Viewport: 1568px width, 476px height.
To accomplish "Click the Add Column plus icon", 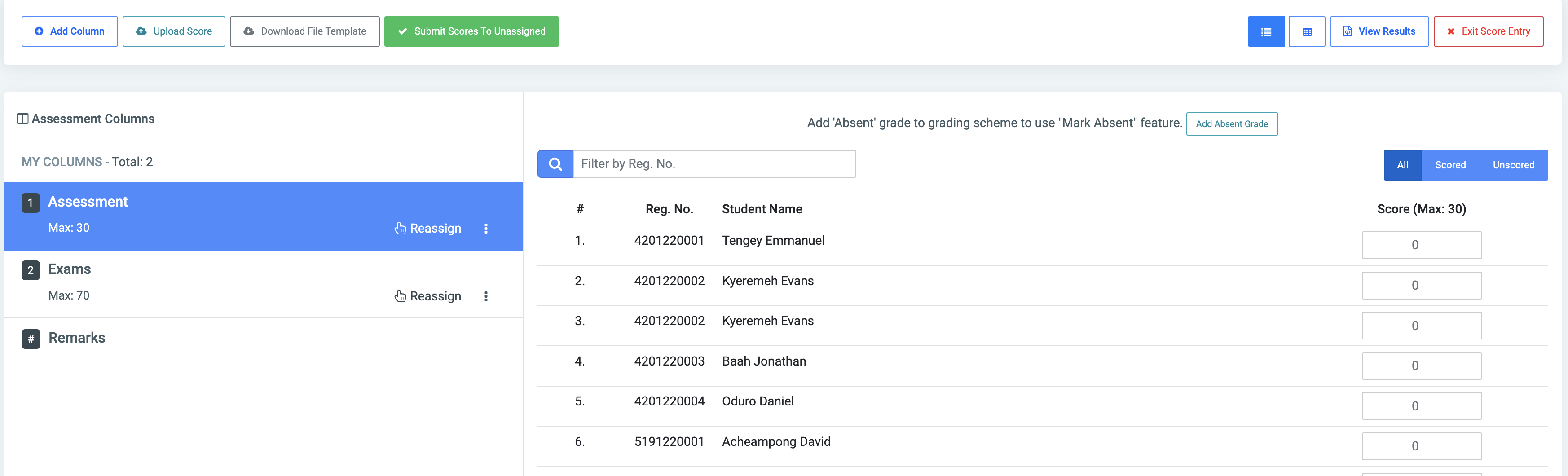I will pyautogui.click(x=39, y=31).
